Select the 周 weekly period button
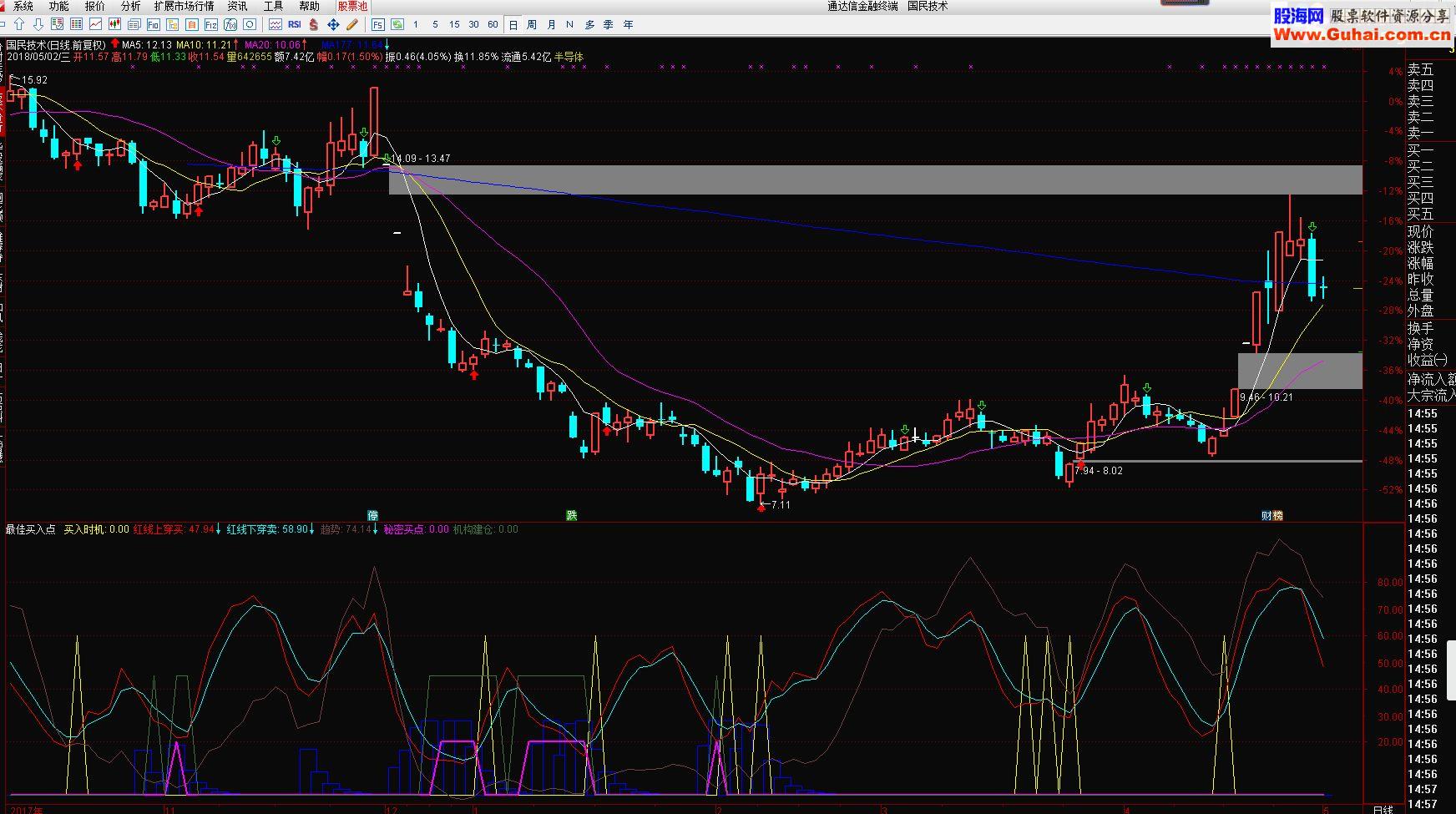 532,24
